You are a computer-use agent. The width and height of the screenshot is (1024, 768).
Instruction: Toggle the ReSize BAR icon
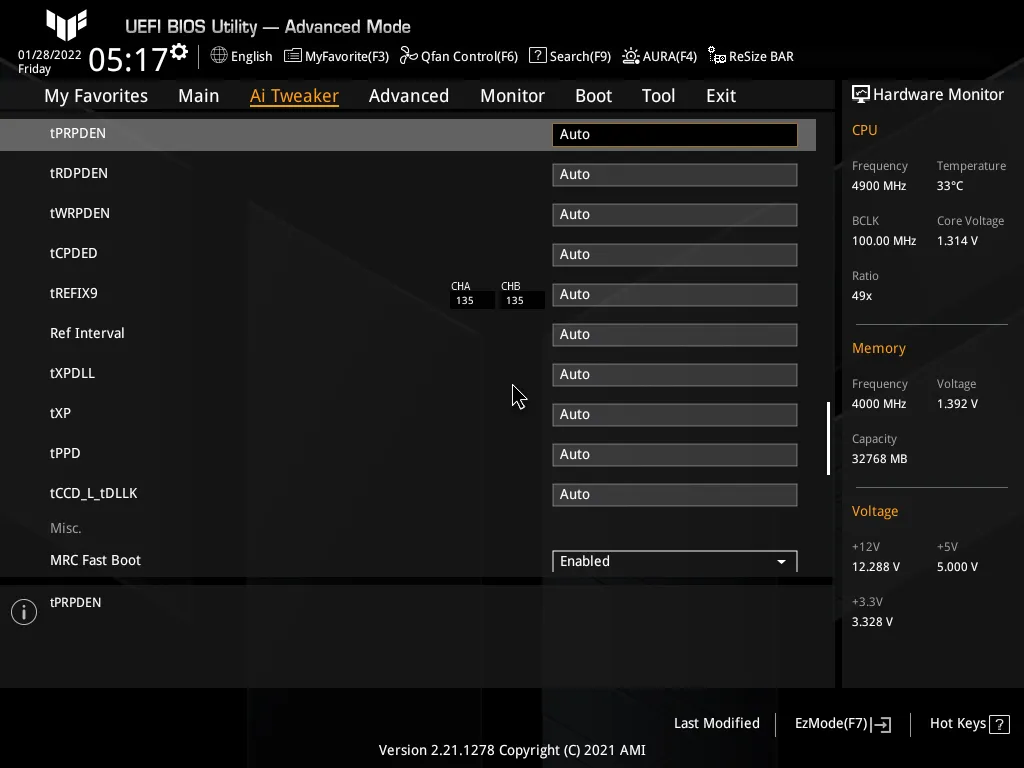[716, 56]
